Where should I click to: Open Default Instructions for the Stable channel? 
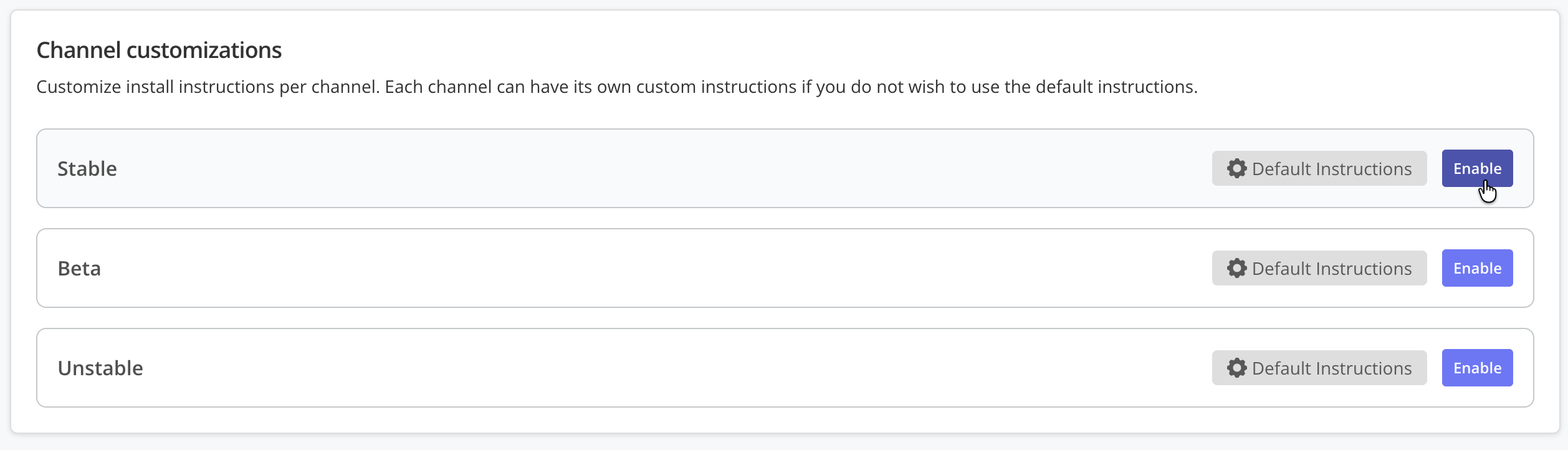(1319, 168)
